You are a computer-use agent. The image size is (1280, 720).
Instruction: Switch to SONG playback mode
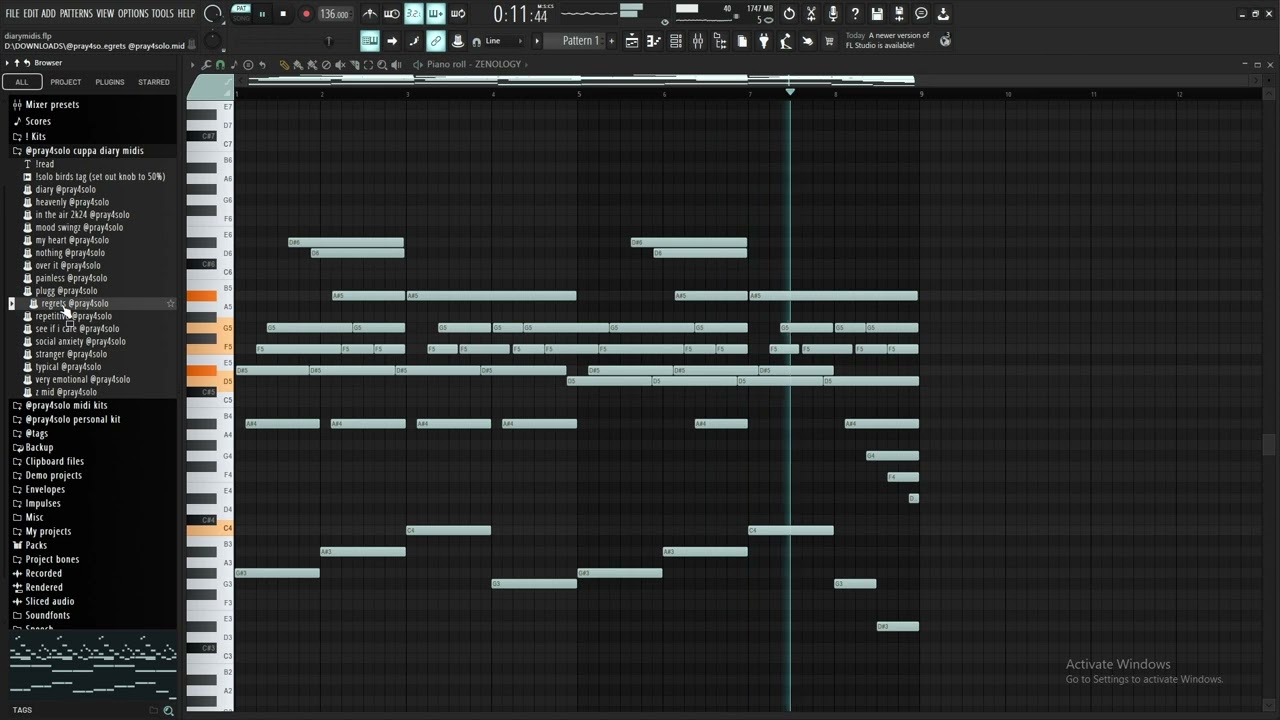pos(241,19)
